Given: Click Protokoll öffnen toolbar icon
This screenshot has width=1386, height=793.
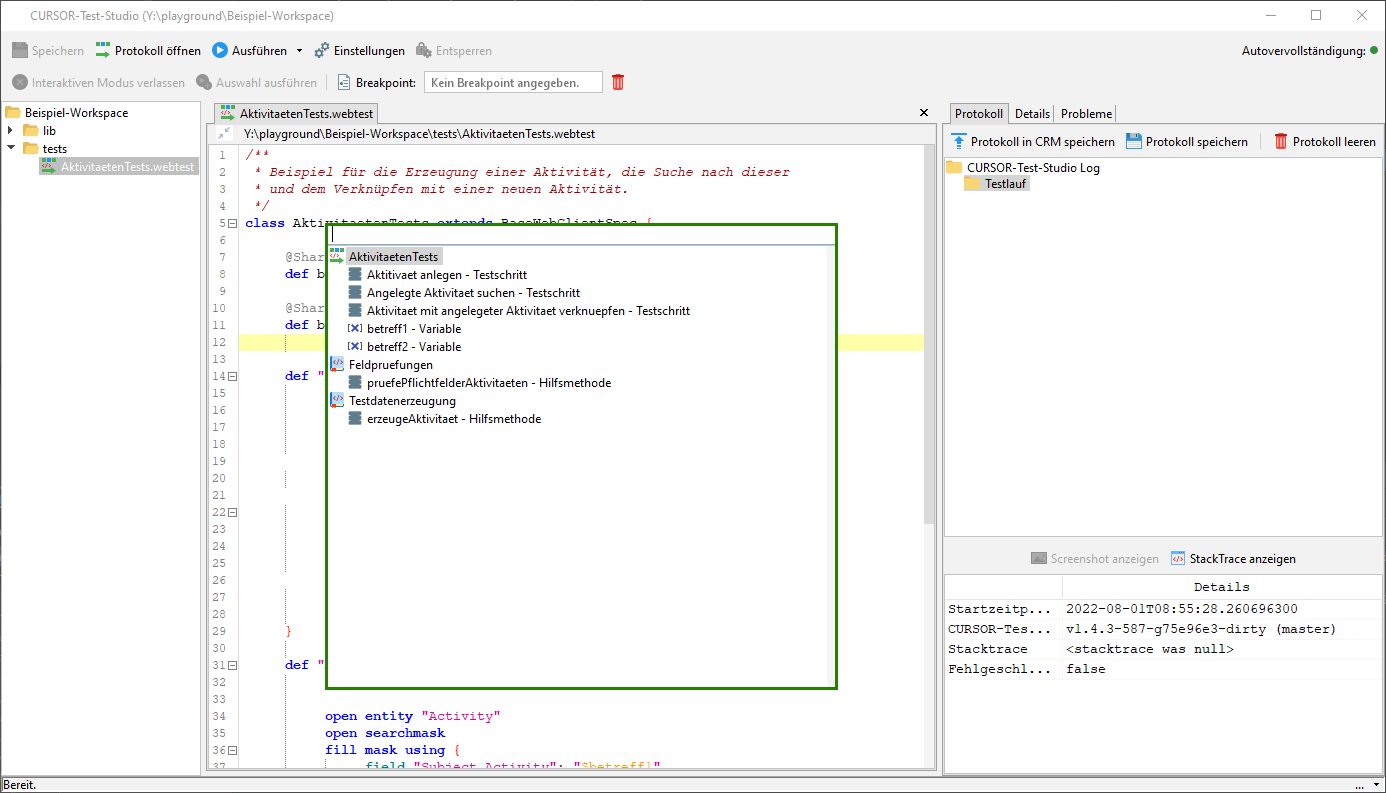Looking at the screenshot, I should [x=103, y=51].
